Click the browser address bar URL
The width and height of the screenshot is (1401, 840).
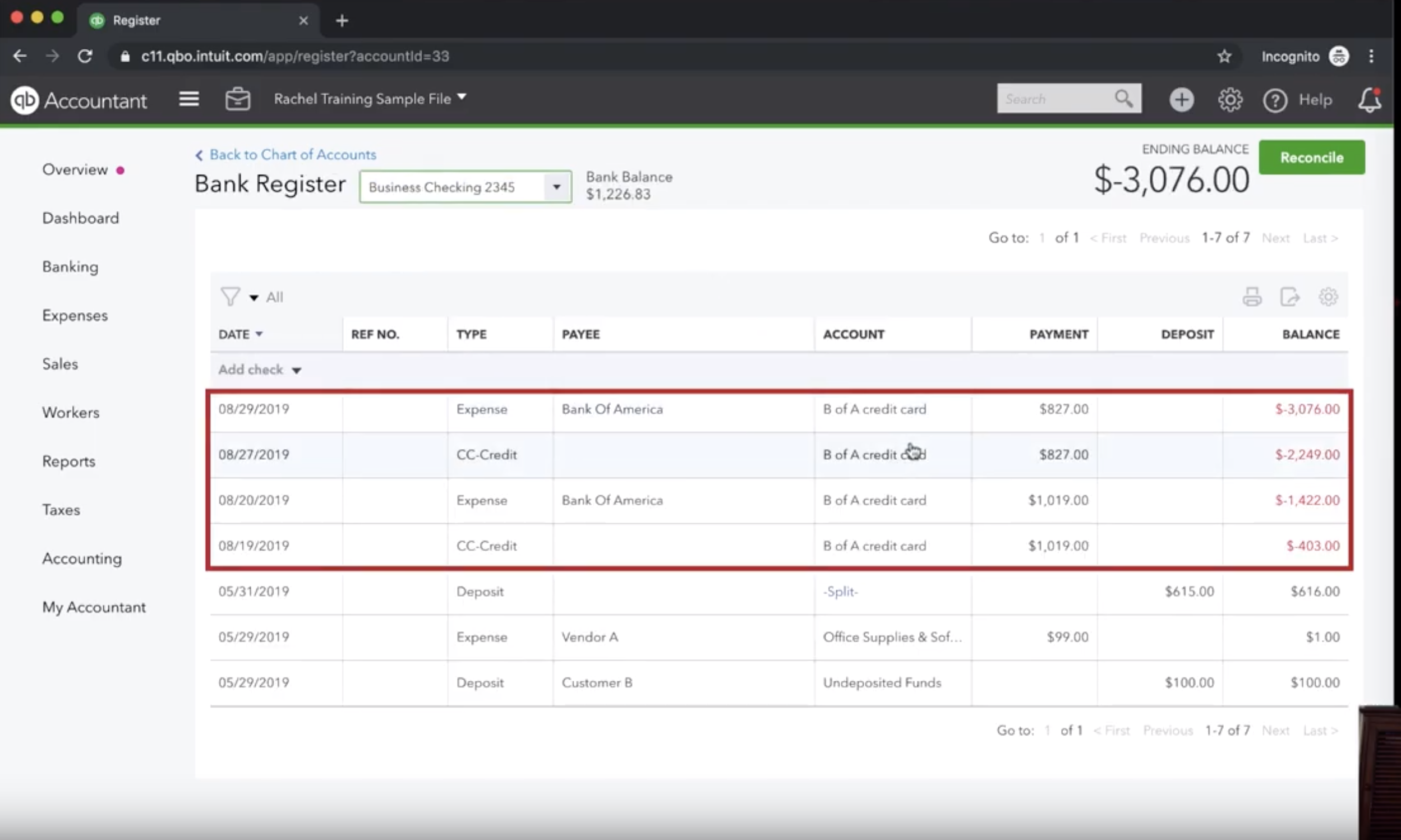[x=295, y=56]
